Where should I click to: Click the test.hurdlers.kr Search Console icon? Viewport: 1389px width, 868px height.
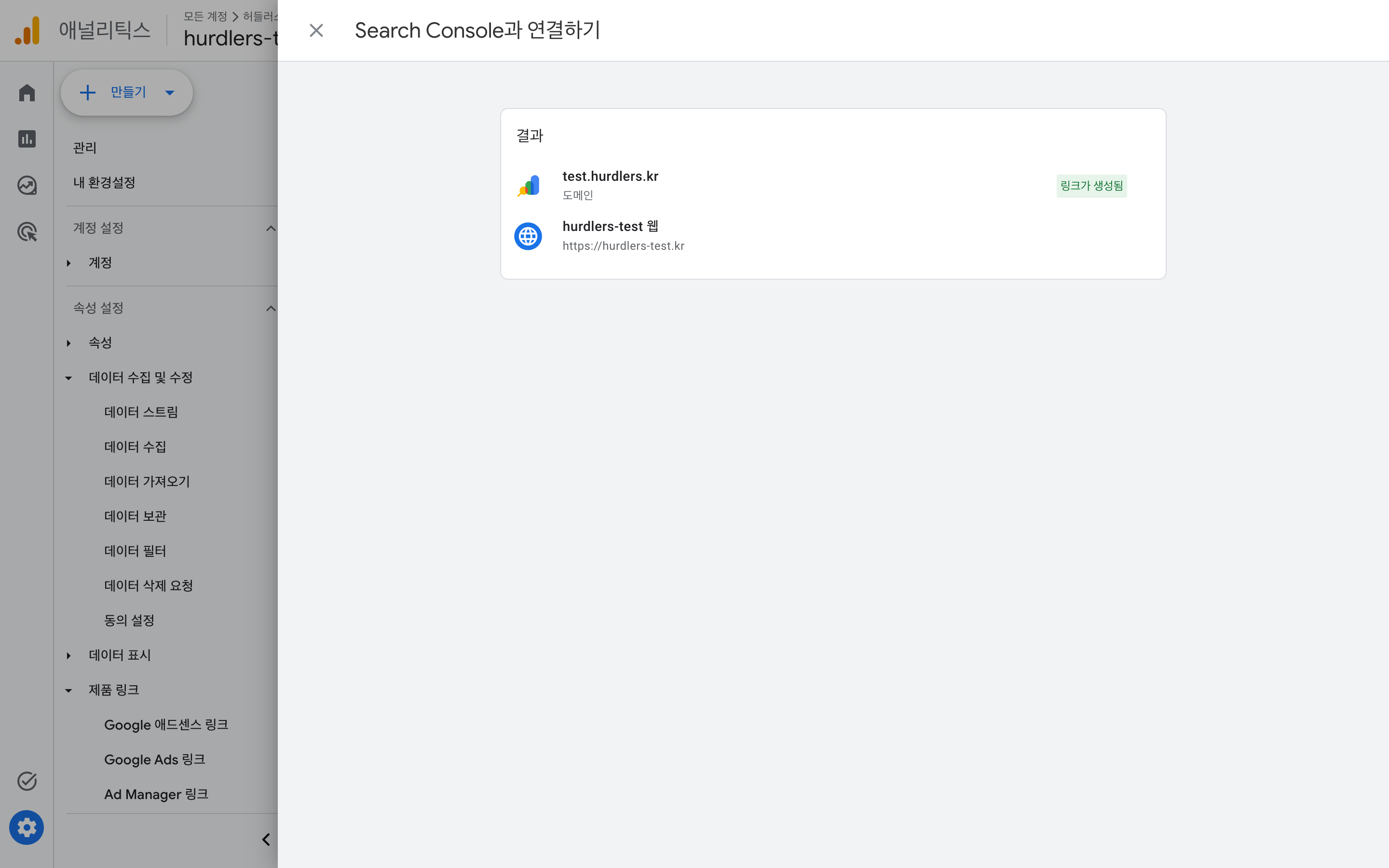[x=528, y=186]
